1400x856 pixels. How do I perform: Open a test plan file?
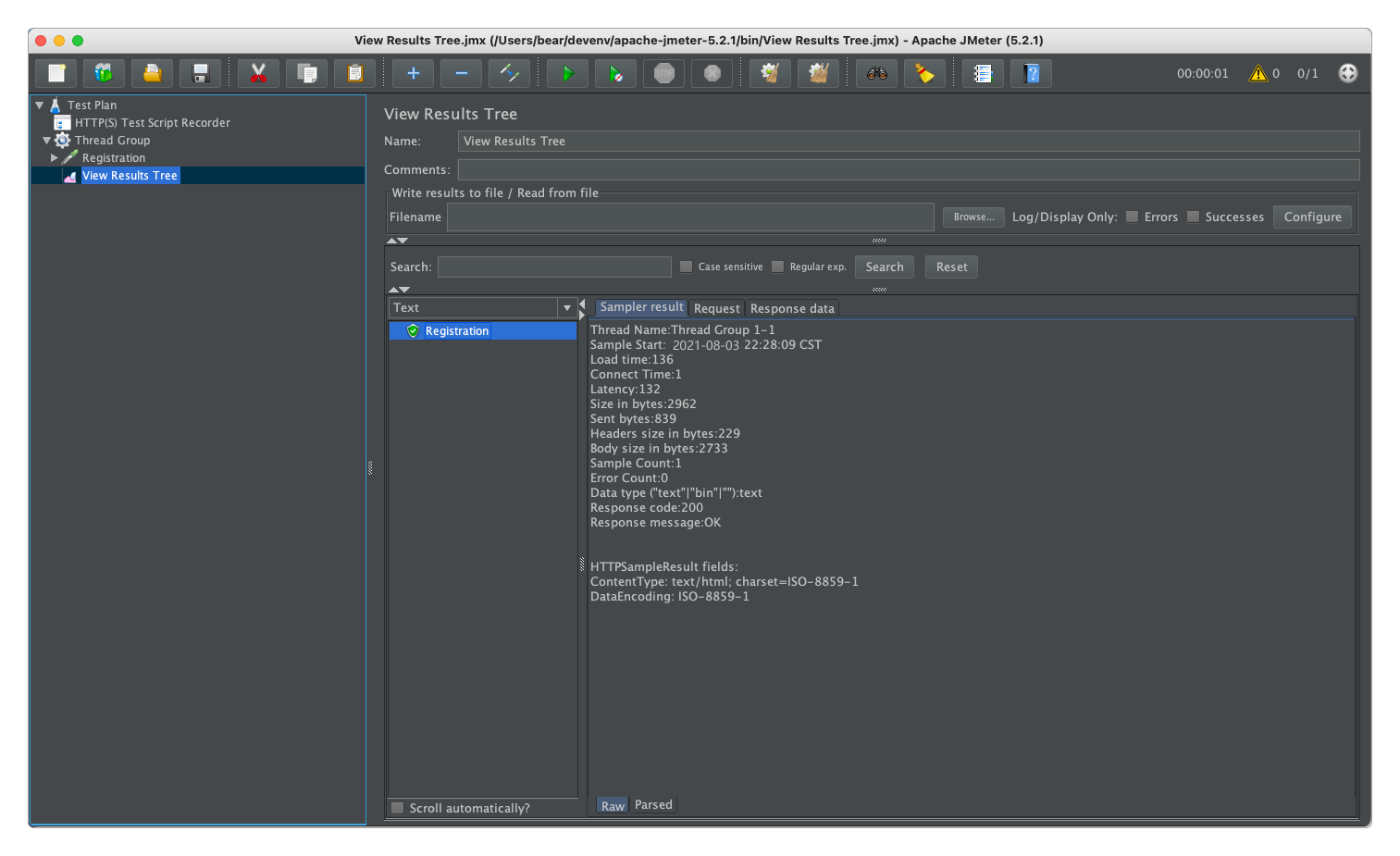[x=152, y=73]
